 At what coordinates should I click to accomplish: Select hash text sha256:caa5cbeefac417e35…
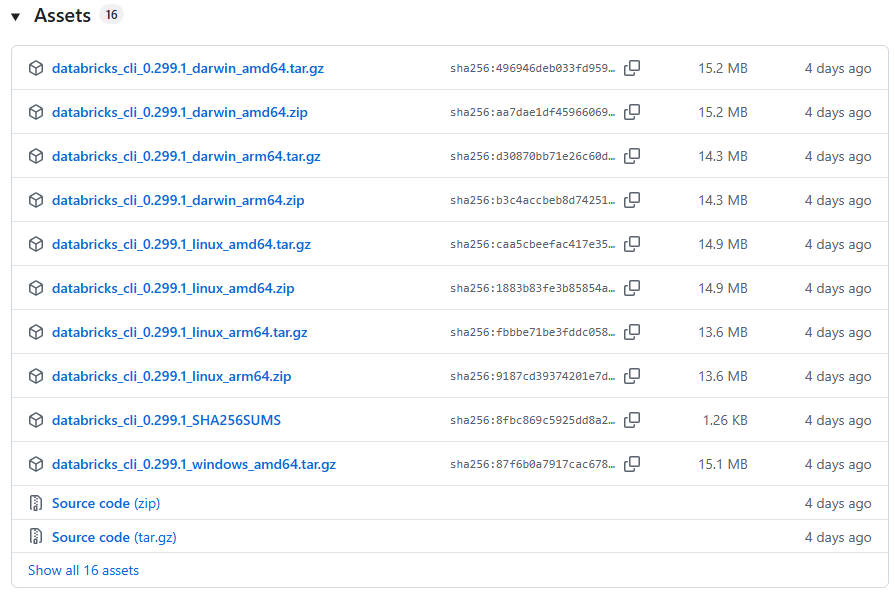533,244
